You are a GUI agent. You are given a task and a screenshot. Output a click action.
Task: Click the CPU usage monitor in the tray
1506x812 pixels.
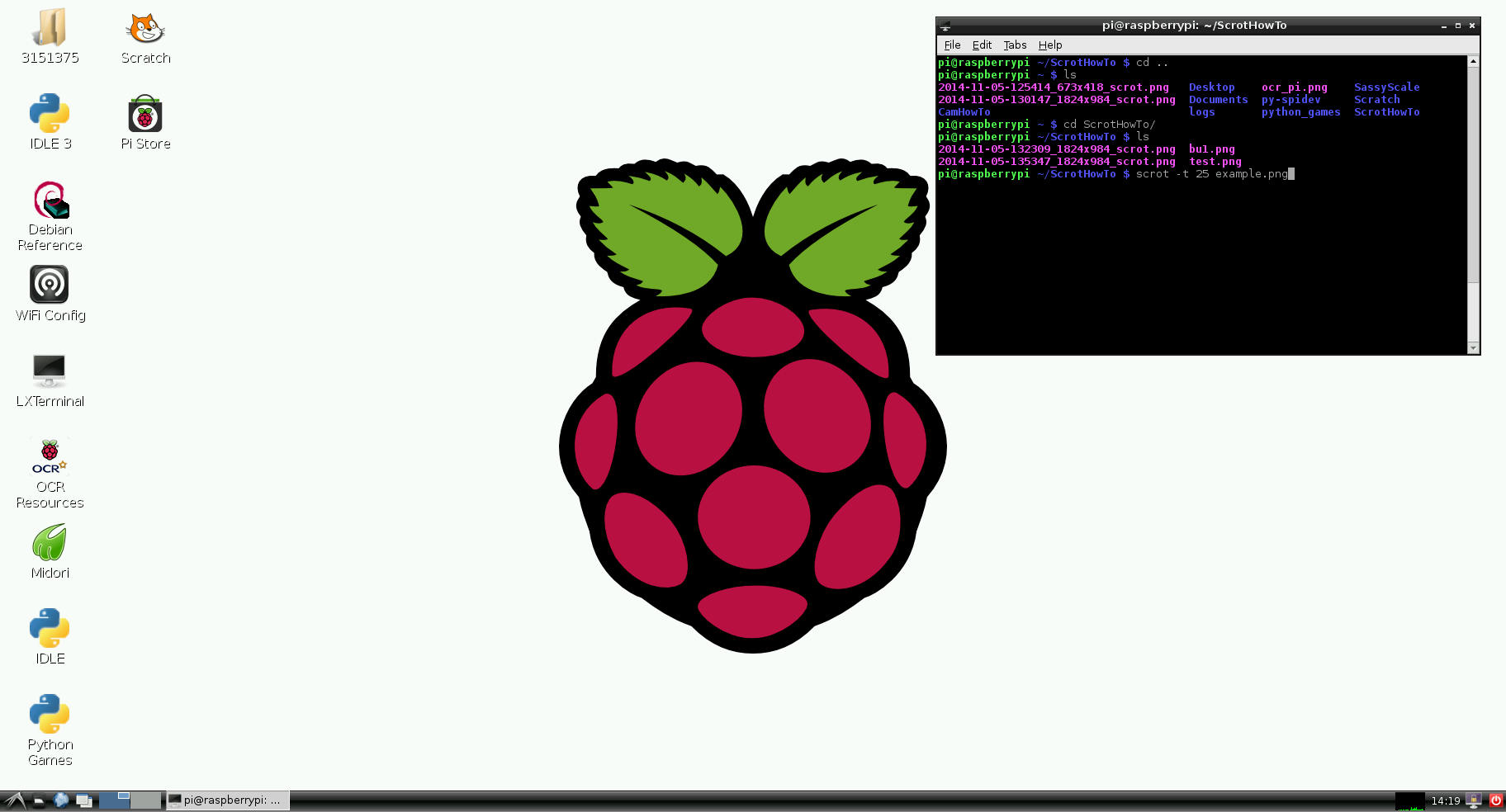click(x=1410, y=801)
